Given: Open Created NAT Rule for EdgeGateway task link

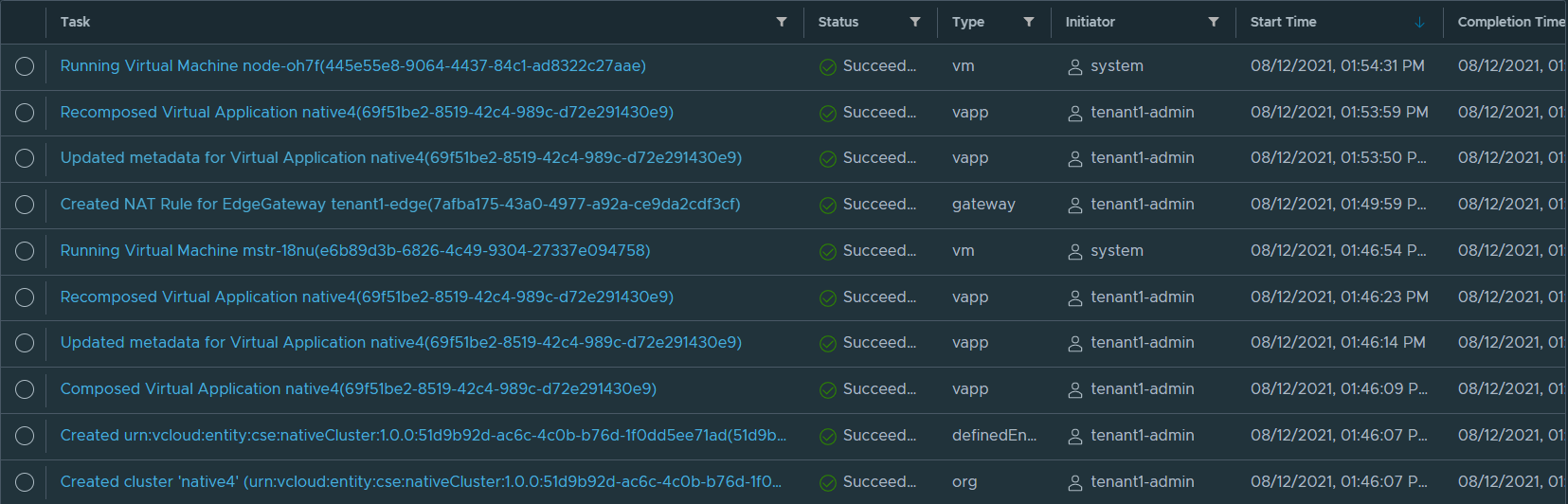Looking at the screenshot, I should (x=400, y=205).
